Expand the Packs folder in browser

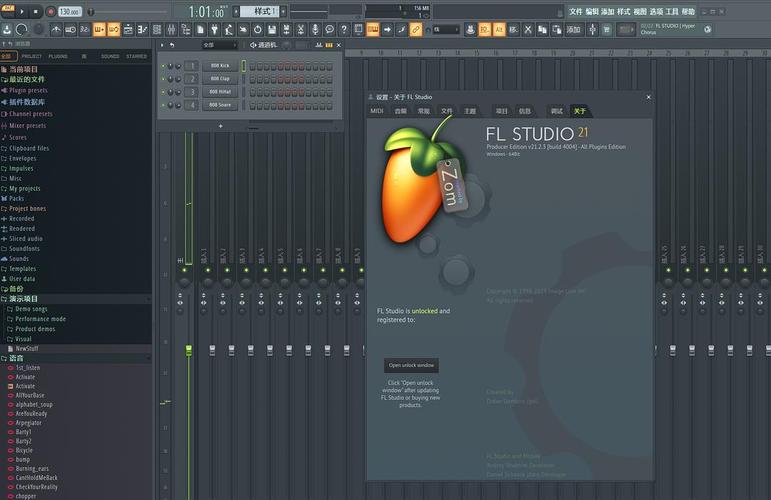[x=16, y=198]
